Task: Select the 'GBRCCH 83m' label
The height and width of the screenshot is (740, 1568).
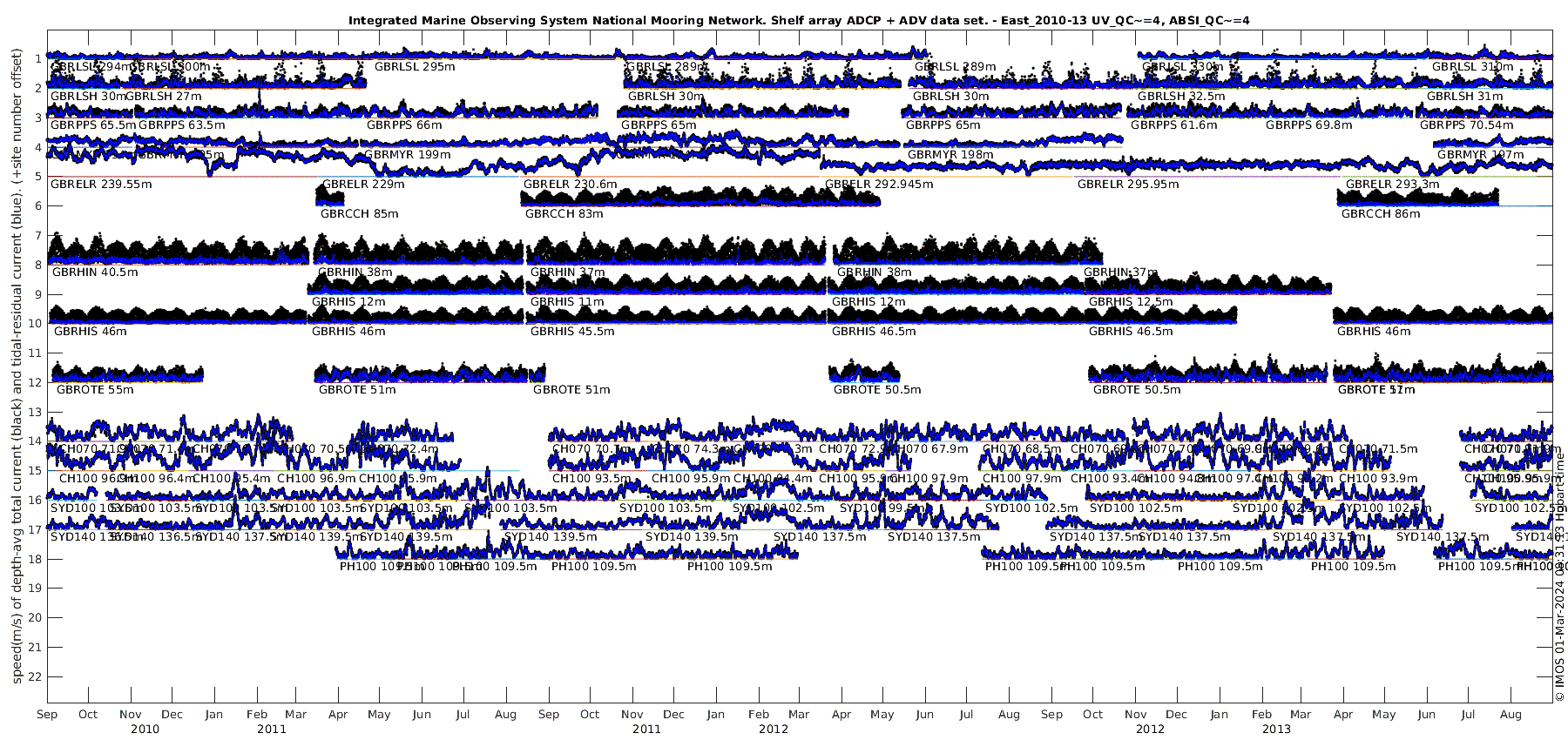Action: pos(564,213)
